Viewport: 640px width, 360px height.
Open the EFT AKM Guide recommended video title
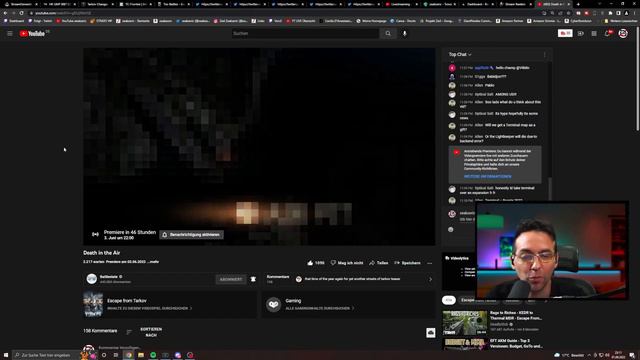tap(516, 343)
